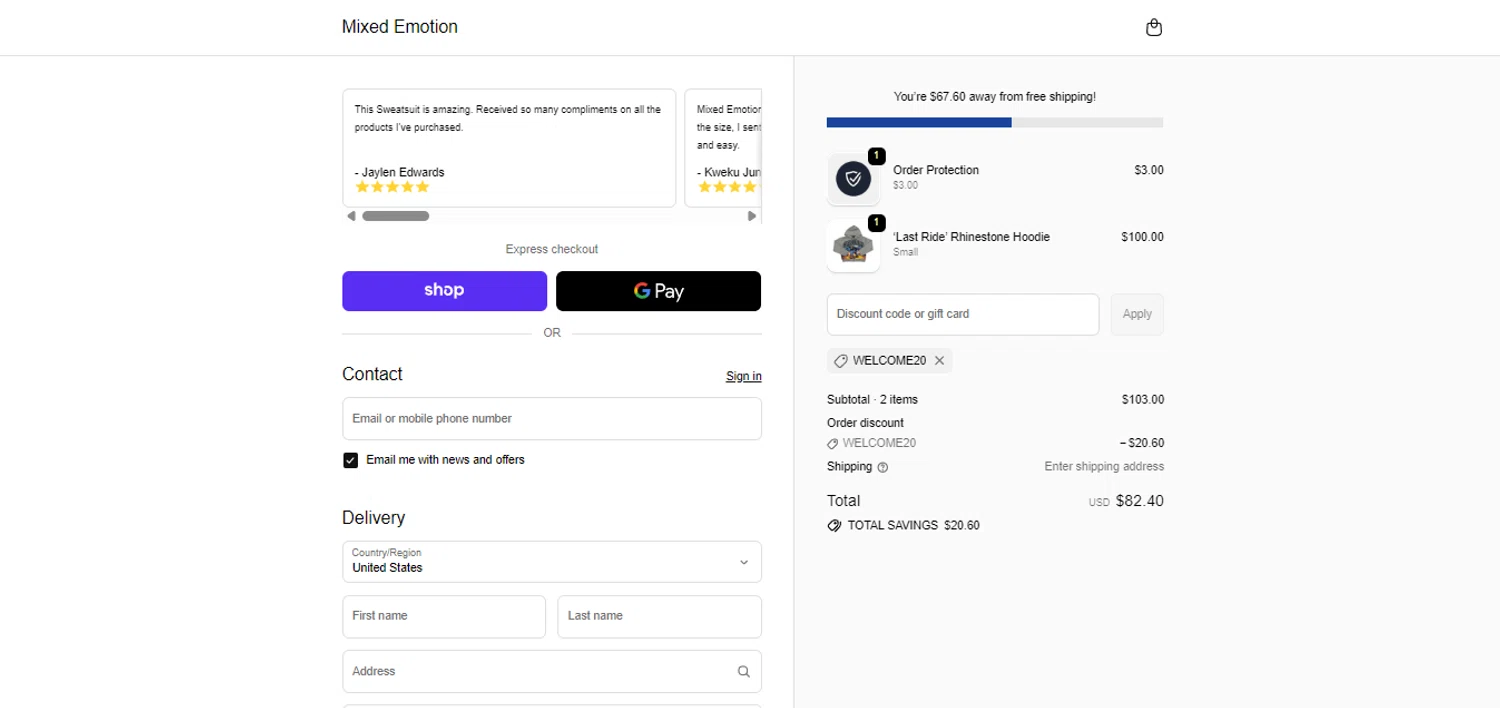Open the shopping bag cart icon

click(1154, 27)
